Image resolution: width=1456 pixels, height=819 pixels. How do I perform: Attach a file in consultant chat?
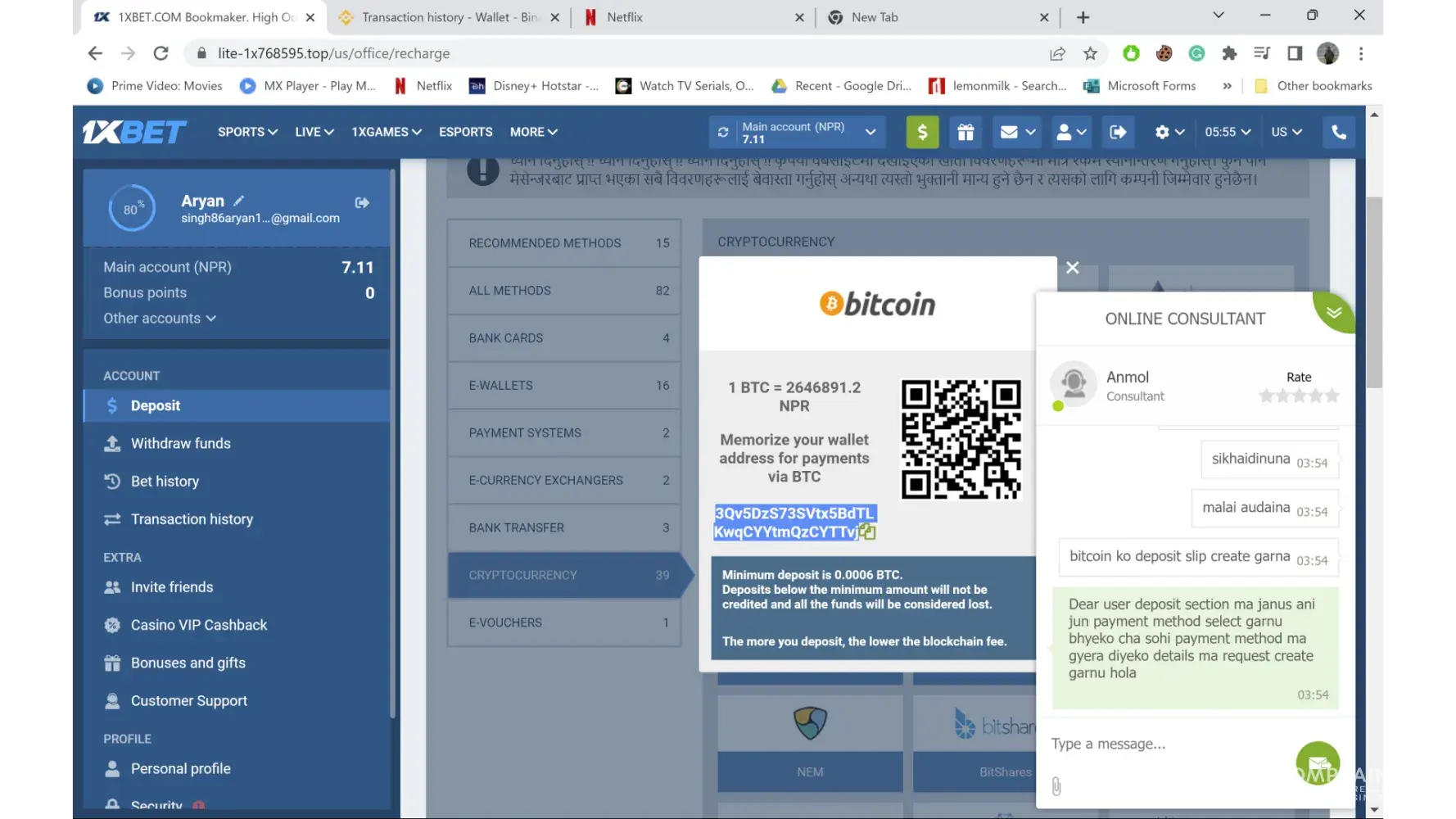click(1056, 786)
